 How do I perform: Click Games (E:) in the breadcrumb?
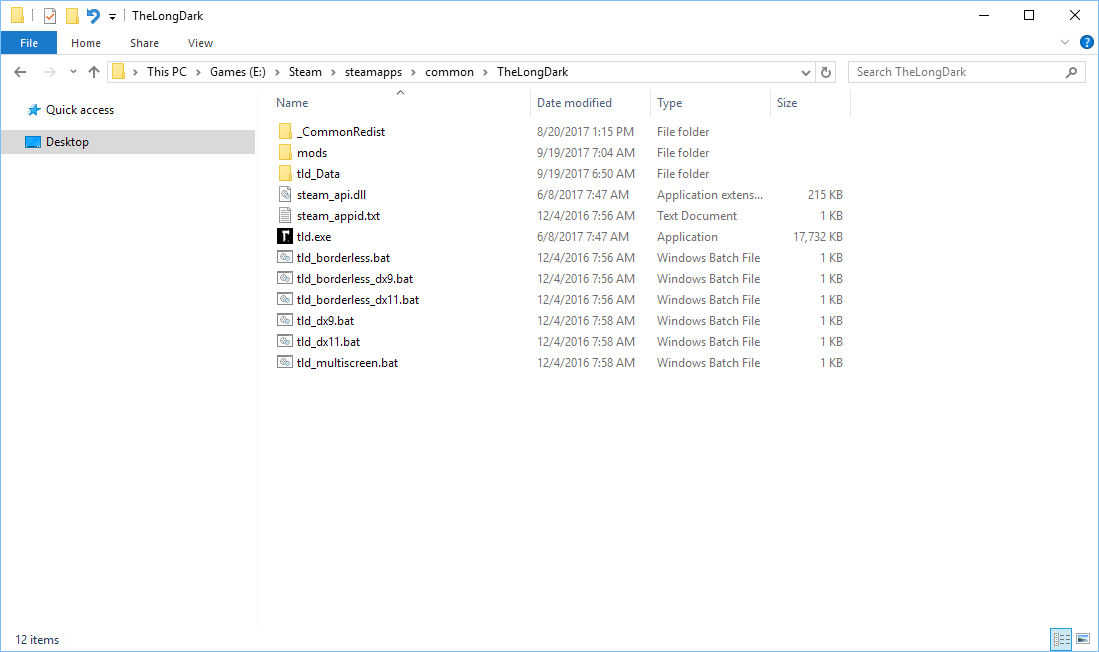[238, 72]
